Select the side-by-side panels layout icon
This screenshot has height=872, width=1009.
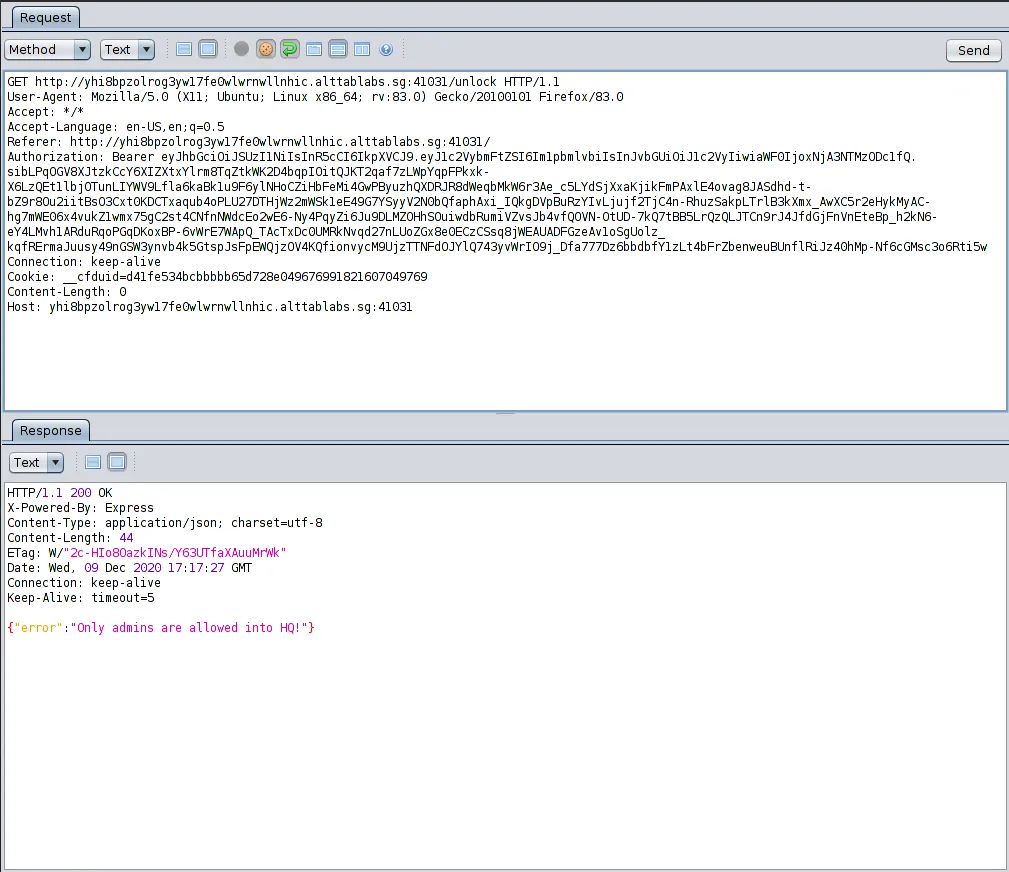[362, 49]
